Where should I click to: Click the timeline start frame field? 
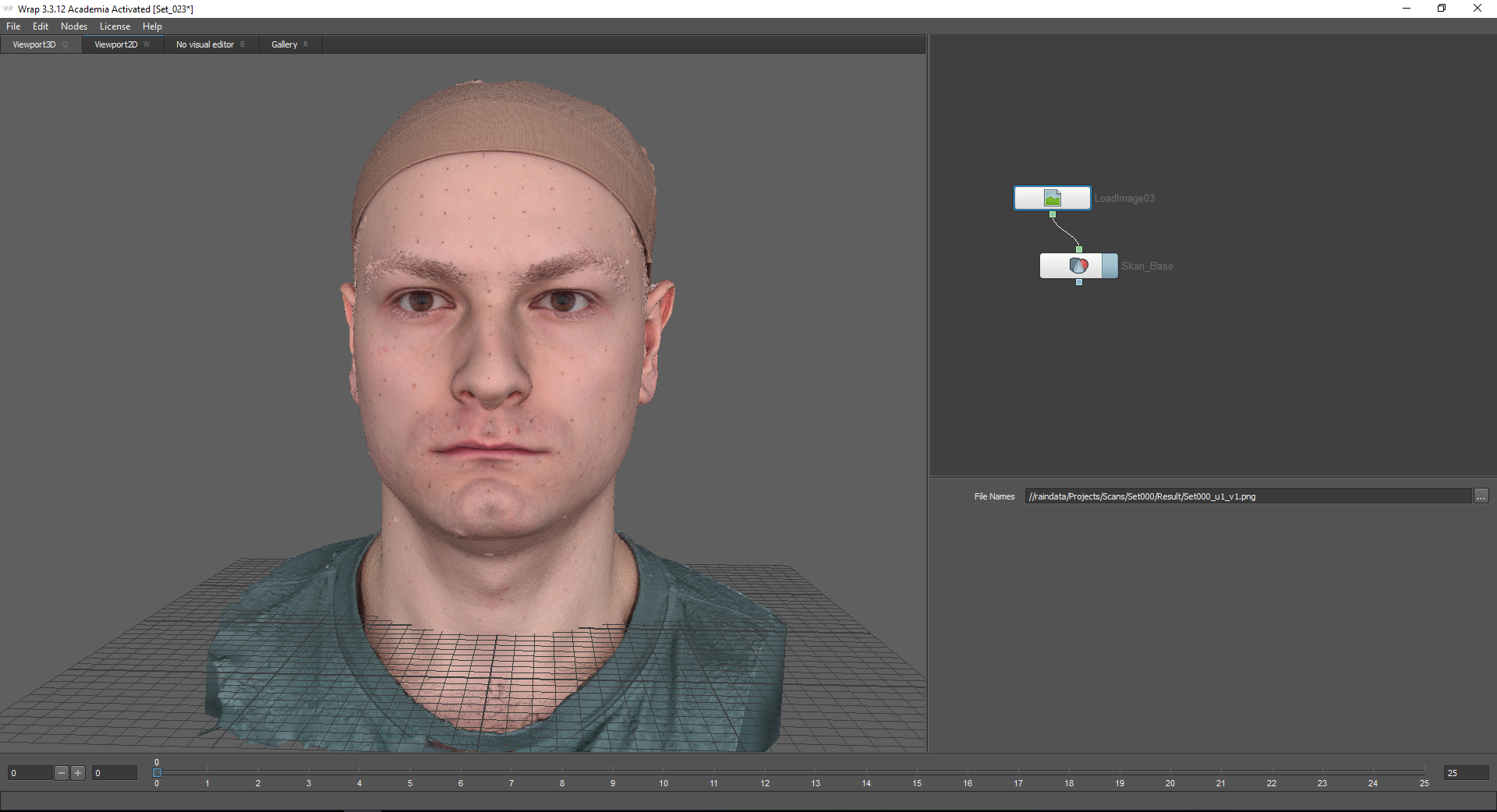tap(114, 773)
